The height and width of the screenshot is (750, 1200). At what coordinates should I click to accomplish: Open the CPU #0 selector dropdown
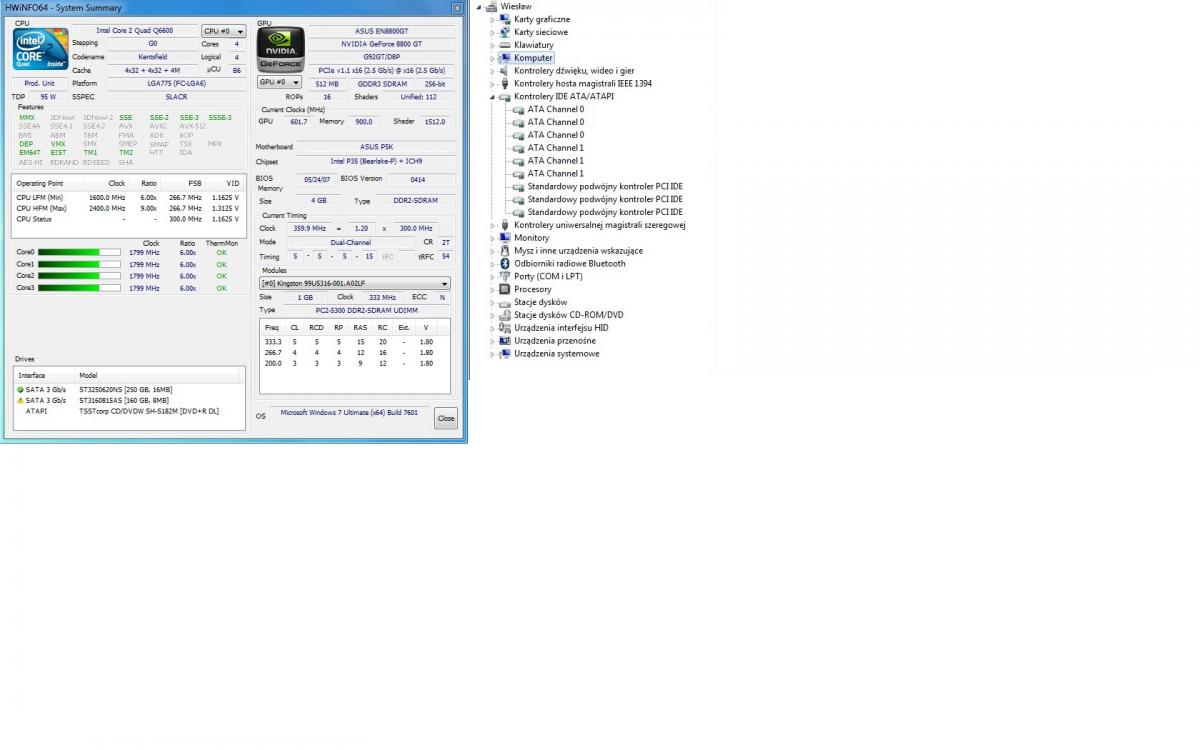click(224, 31)
